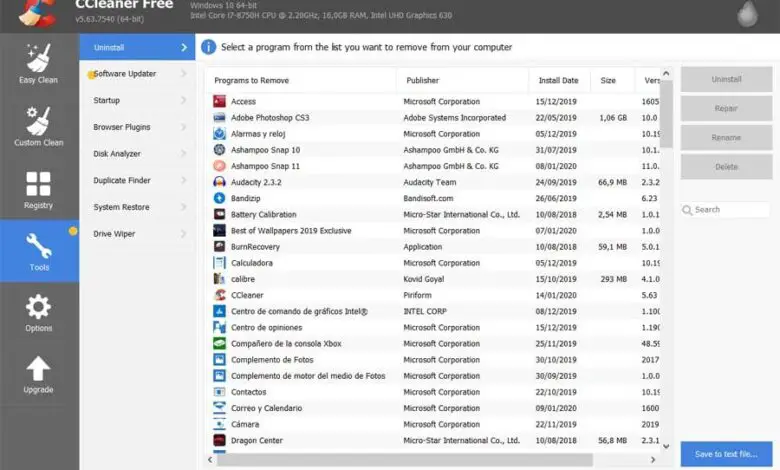Image resolution: width=780 pixels, height=470 pixels.
Task: Expand the Drive Wiper chevron
Action: pos(184,234)
